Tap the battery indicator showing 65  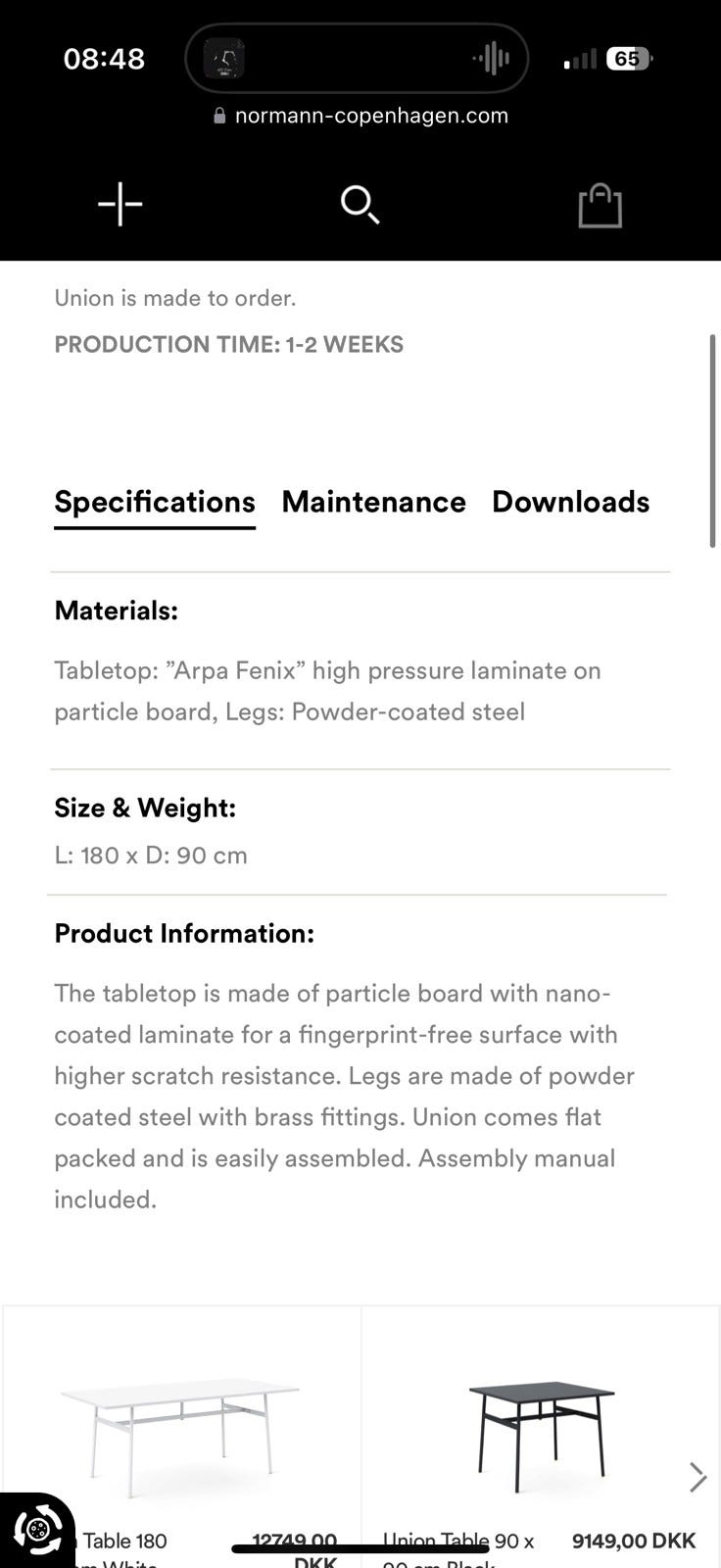[x=628, y=59]
